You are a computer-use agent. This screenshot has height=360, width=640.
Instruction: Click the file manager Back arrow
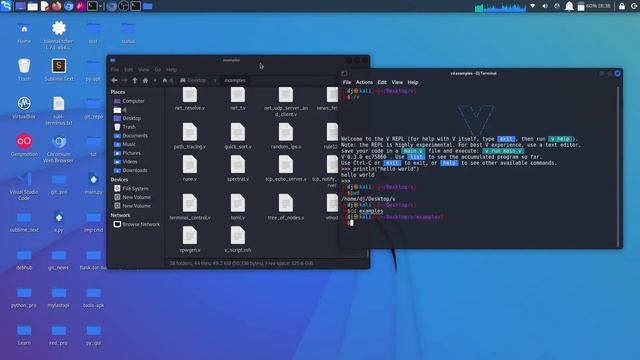point(115,80)
